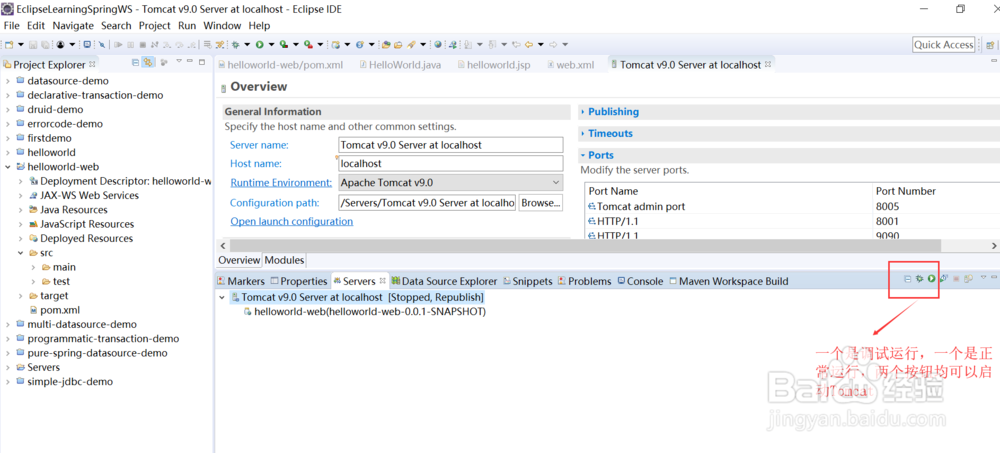Open the Project Explorer View Menu triangle

point(179,61)
